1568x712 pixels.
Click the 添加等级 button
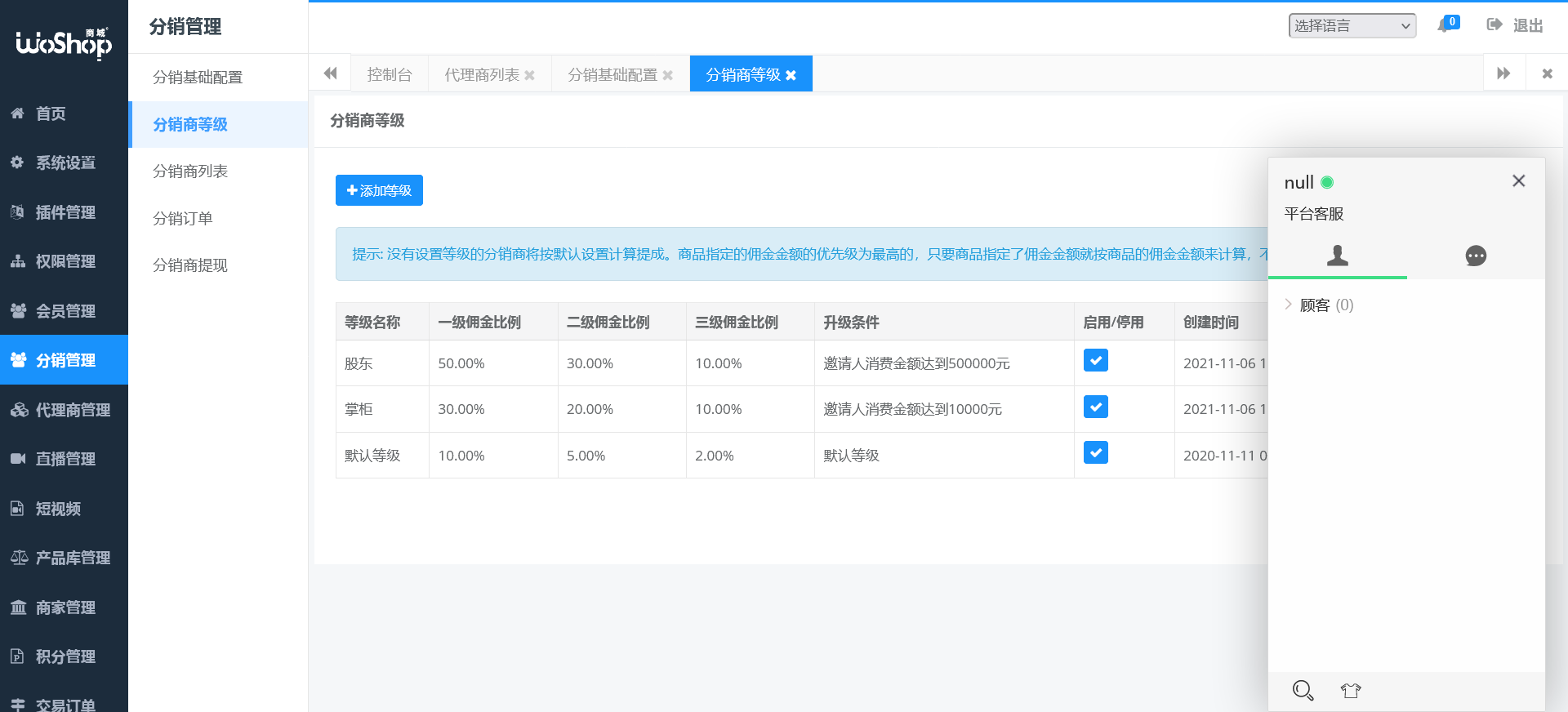pos(379,190)
